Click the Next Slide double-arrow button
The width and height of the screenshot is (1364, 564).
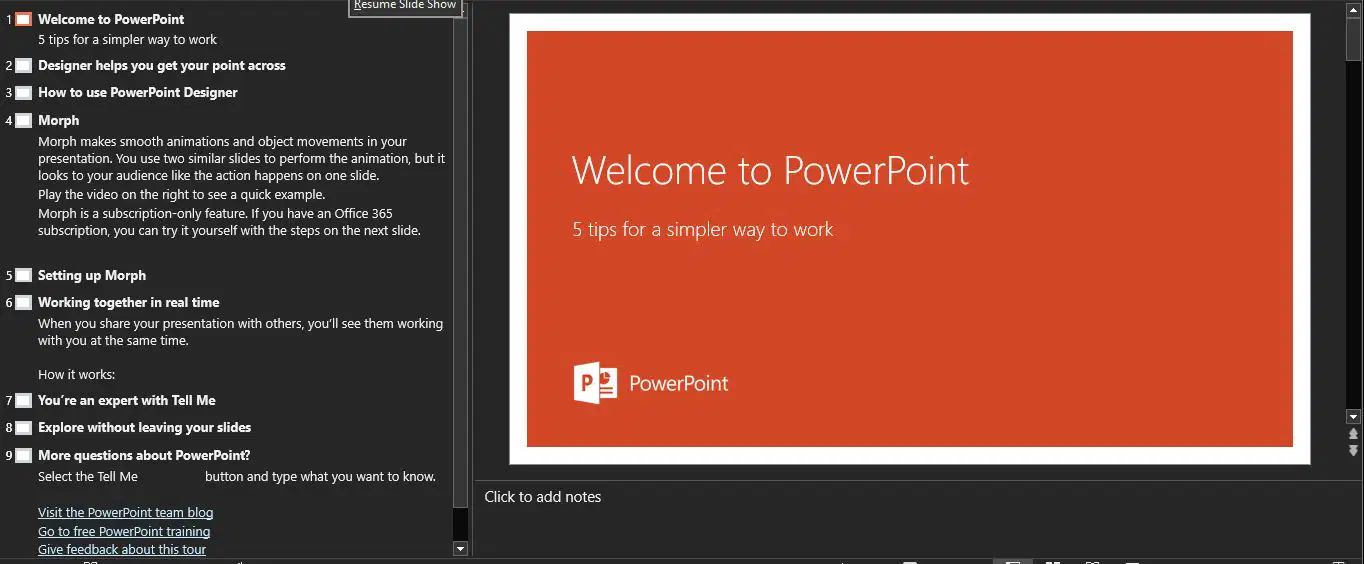point(1354,450)
